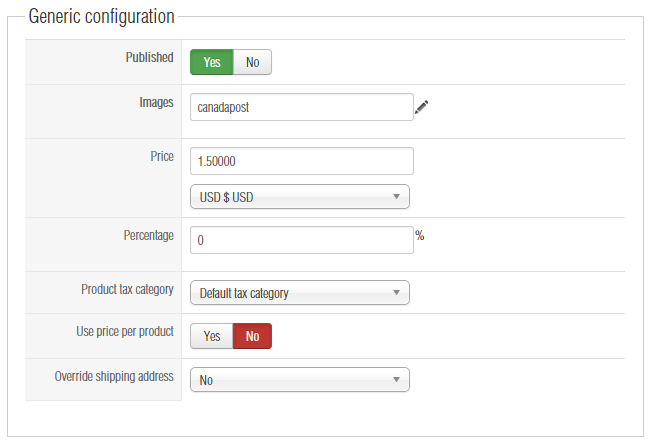The image size is (662, 444).
Task: Click the Generic configuration section heading
Action: click(x=101, y=17)
